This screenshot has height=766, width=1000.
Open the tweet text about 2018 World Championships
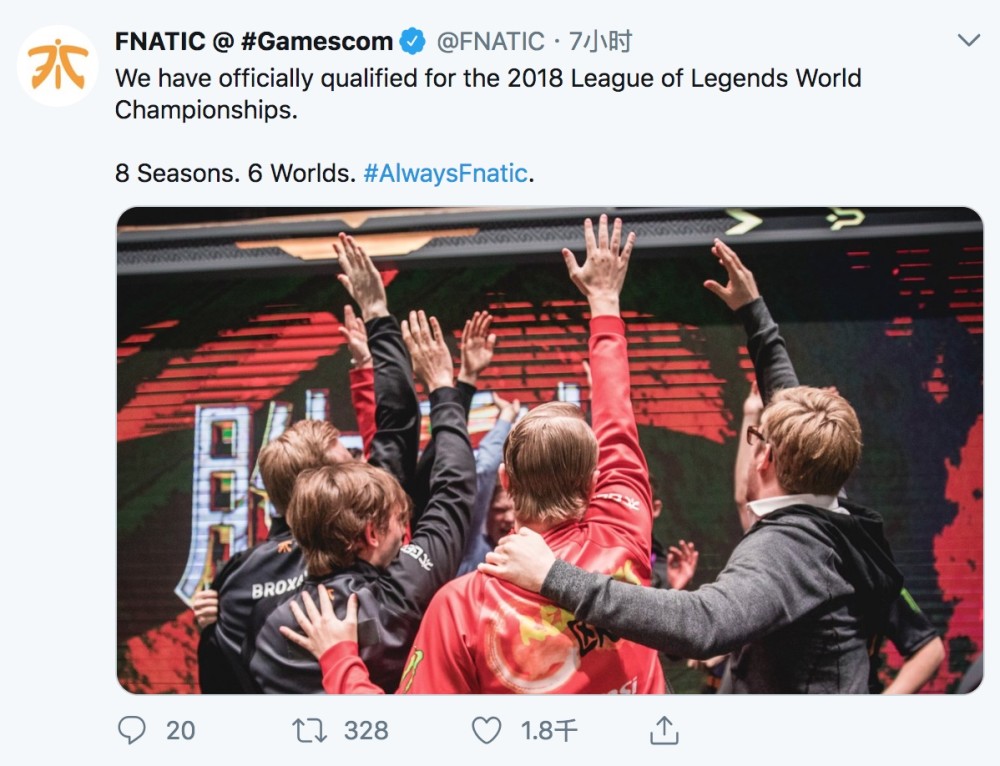489,94
